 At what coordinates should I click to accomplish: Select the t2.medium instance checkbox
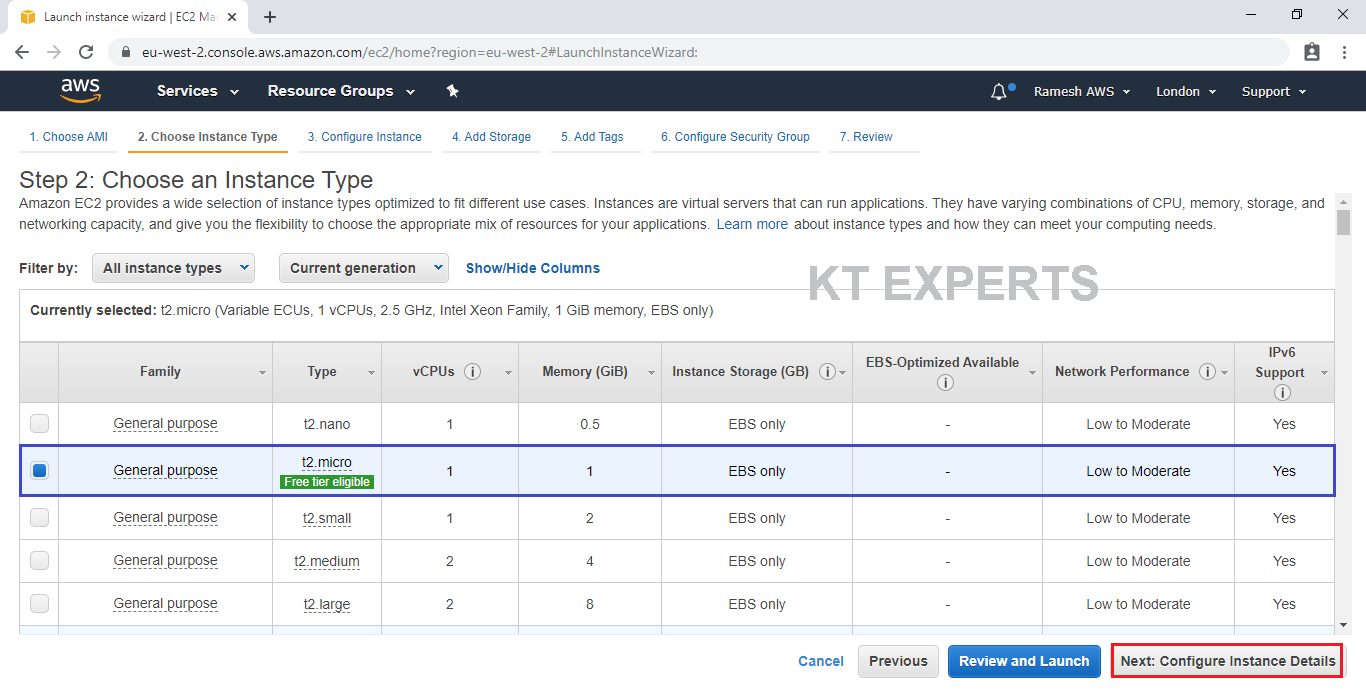[39, 561]
